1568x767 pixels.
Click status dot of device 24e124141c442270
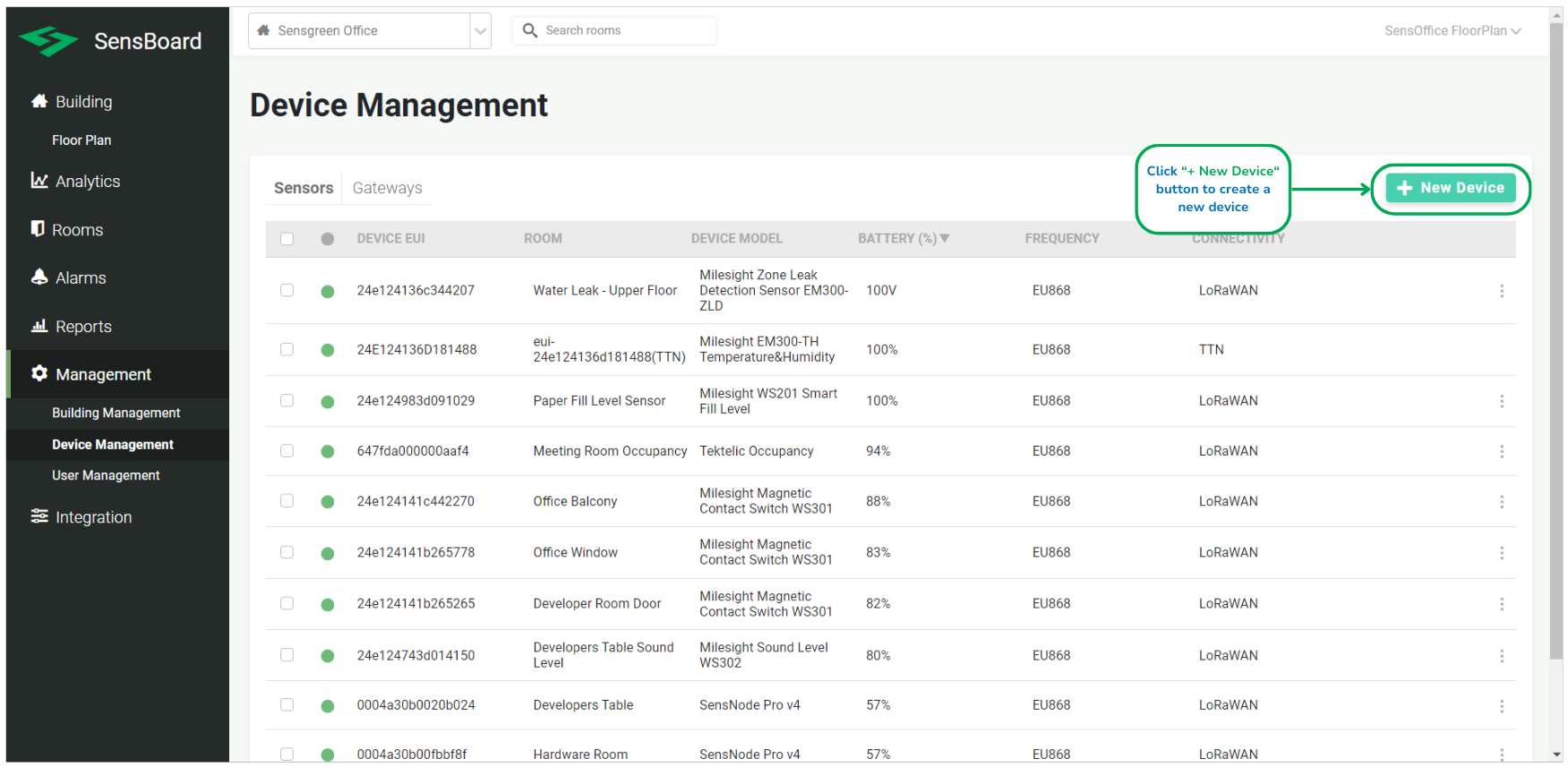point(328,502)
